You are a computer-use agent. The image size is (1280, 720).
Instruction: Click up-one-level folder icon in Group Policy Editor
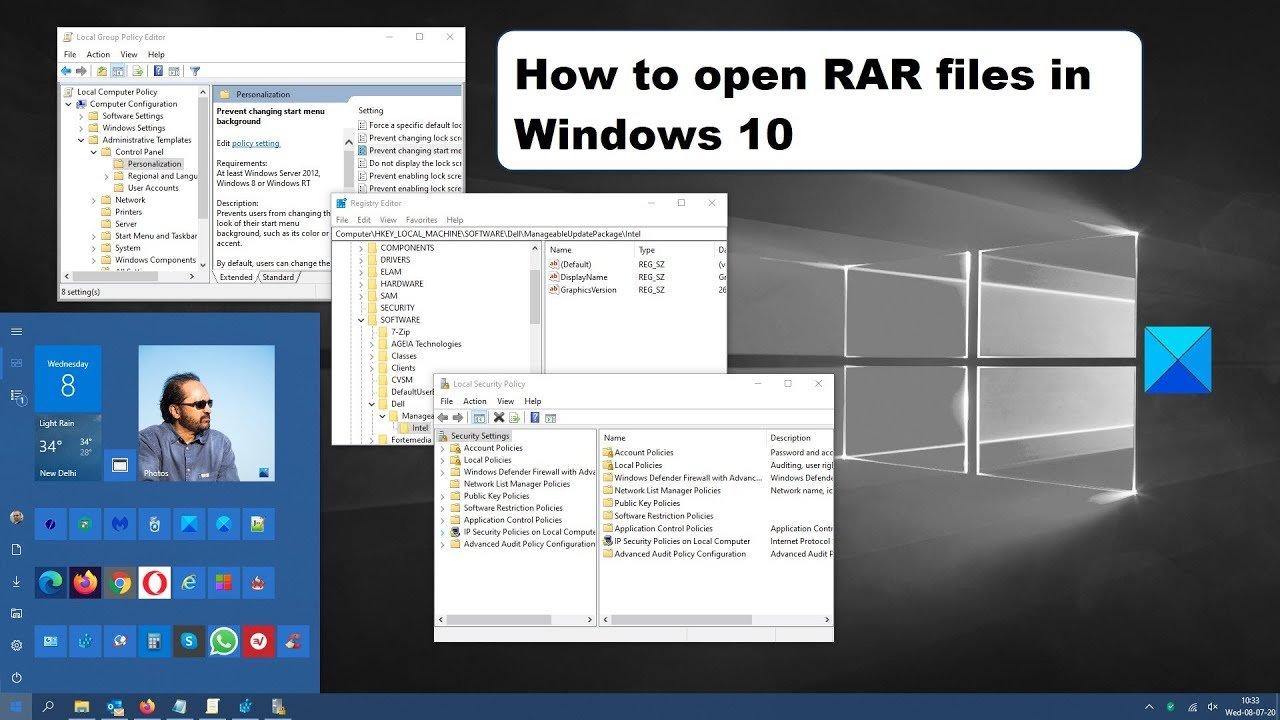click(x=102, y=71)
